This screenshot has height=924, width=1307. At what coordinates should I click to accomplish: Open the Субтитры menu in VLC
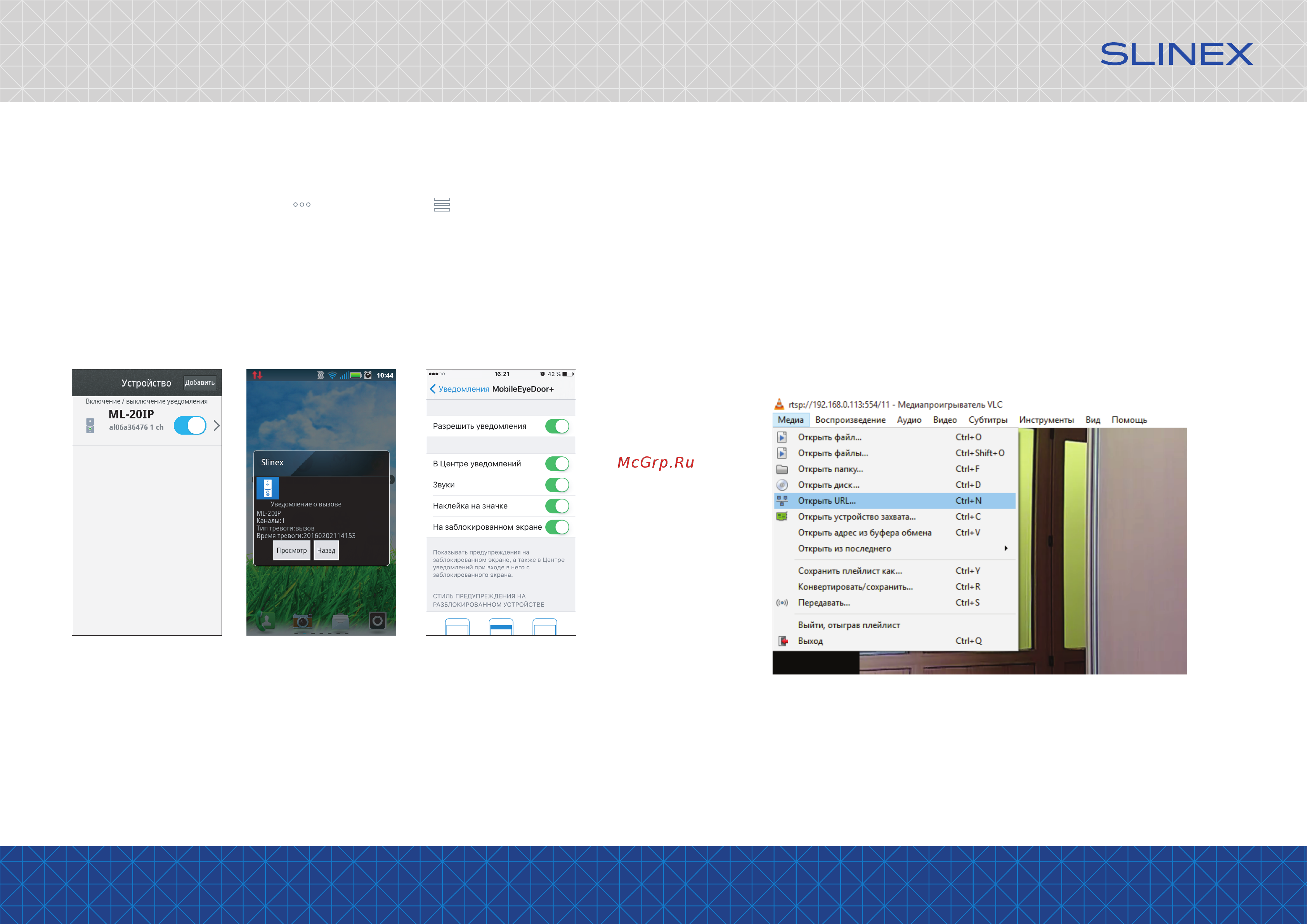coord(988,420)
